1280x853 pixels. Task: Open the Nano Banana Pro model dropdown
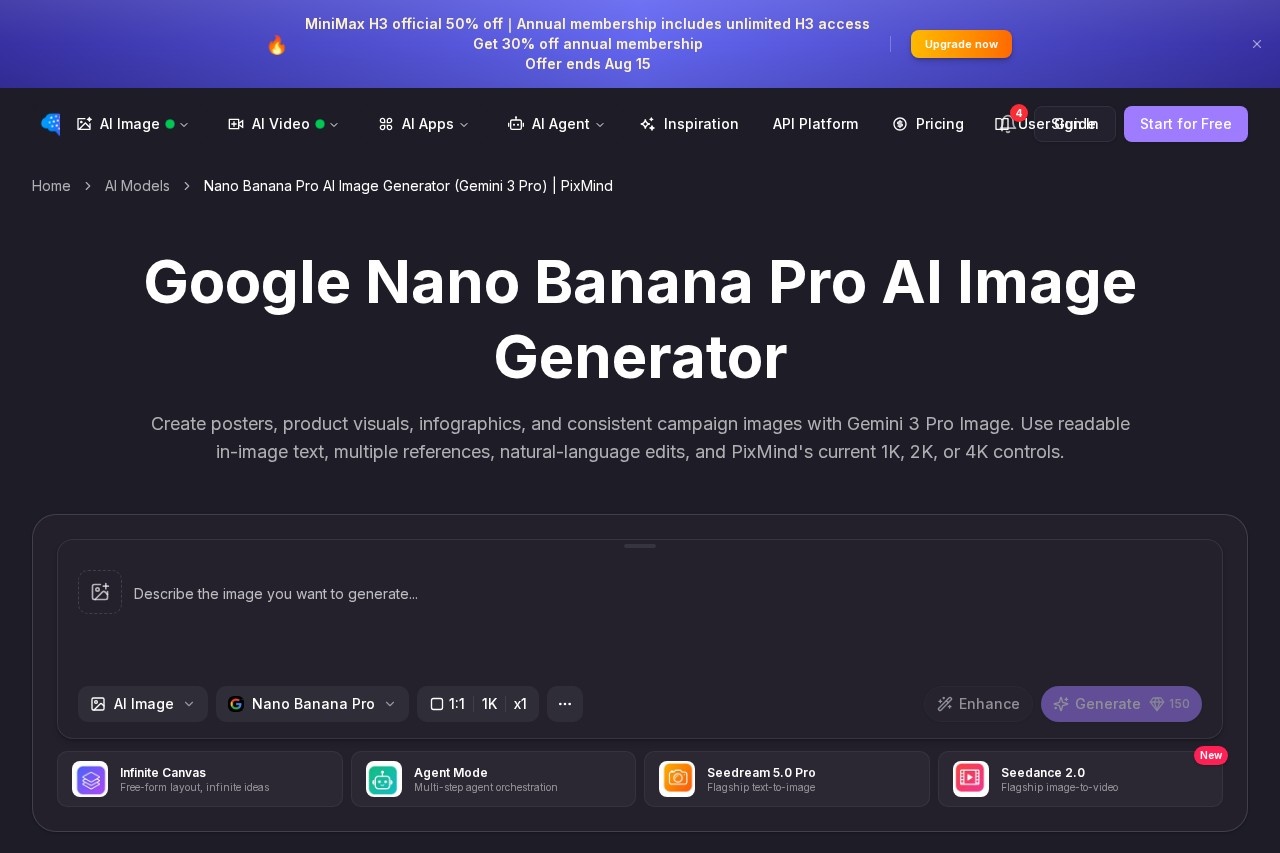pyautogui.click(x=312, y=704)
